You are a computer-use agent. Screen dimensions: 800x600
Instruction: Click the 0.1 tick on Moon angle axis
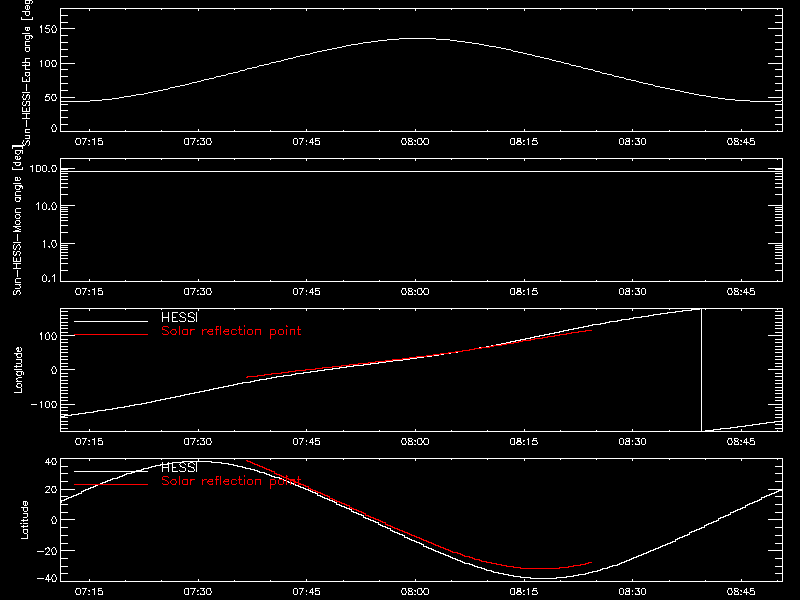49,279
